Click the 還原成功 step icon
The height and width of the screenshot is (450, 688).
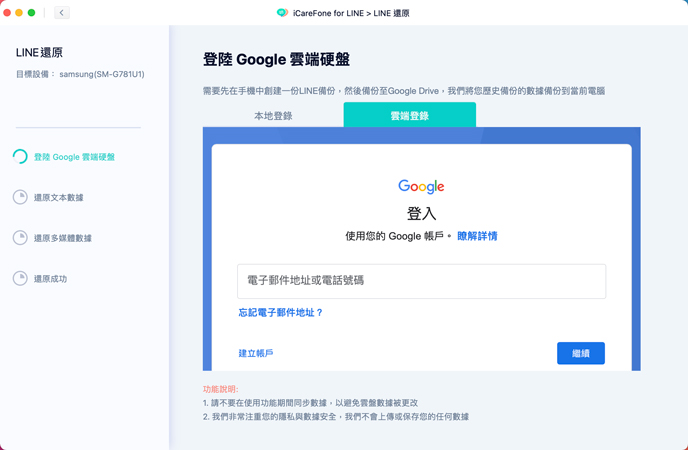[20, 279]
